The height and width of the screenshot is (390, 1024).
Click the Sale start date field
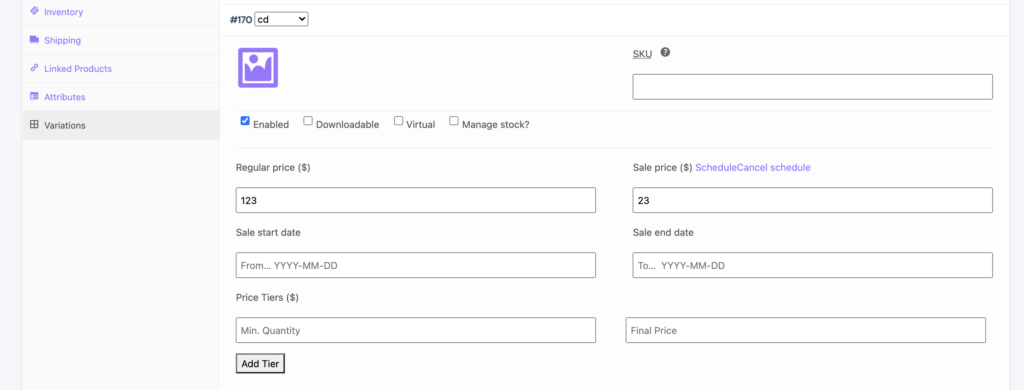coord(415,265)
